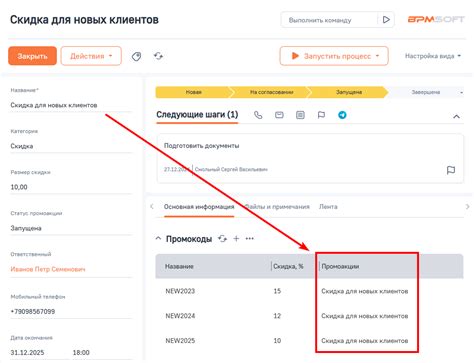Click the Telegram icon

(342, 115)
